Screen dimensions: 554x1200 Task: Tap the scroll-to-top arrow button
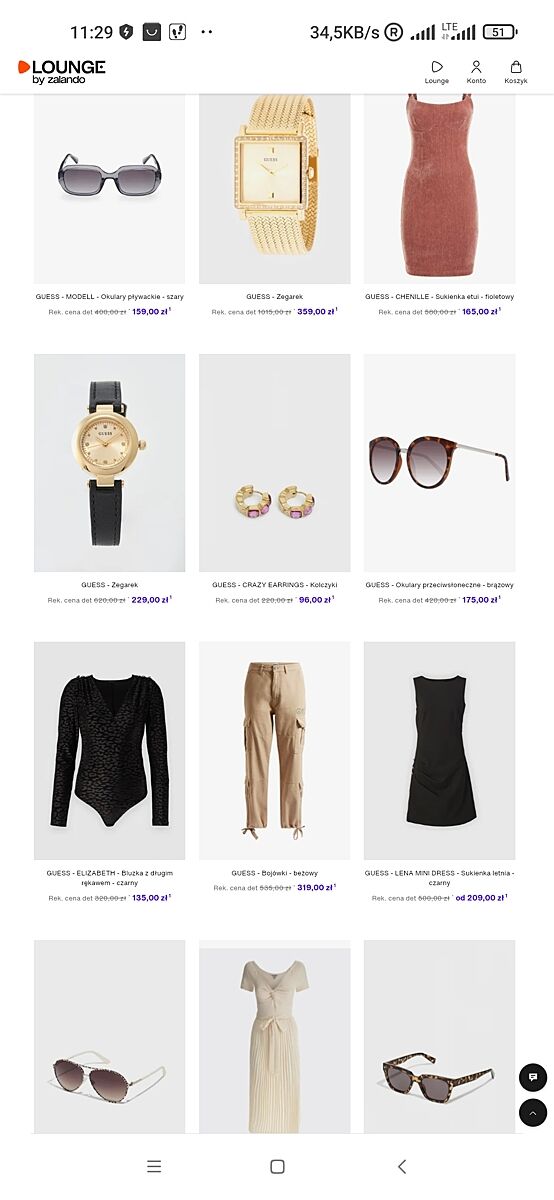point(533,1113)
